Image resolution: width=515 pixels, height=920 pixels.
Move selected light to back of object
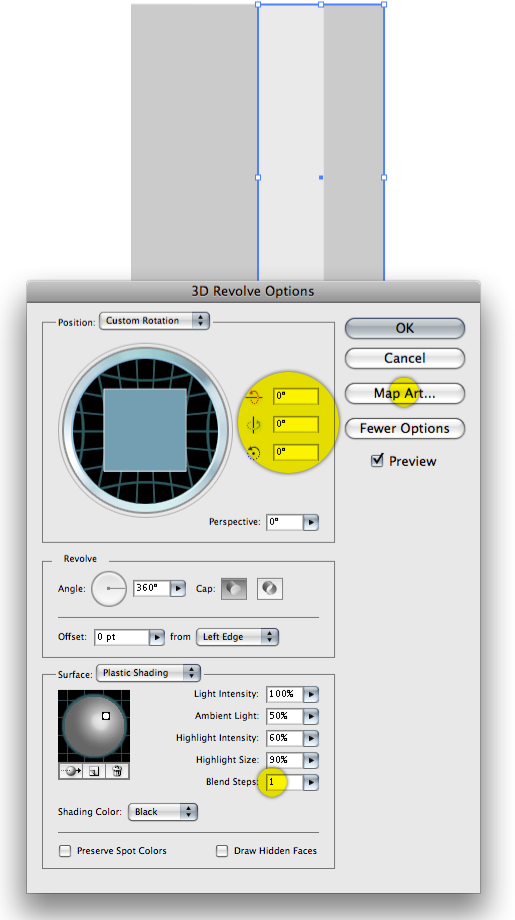click(x=71, y=772)
